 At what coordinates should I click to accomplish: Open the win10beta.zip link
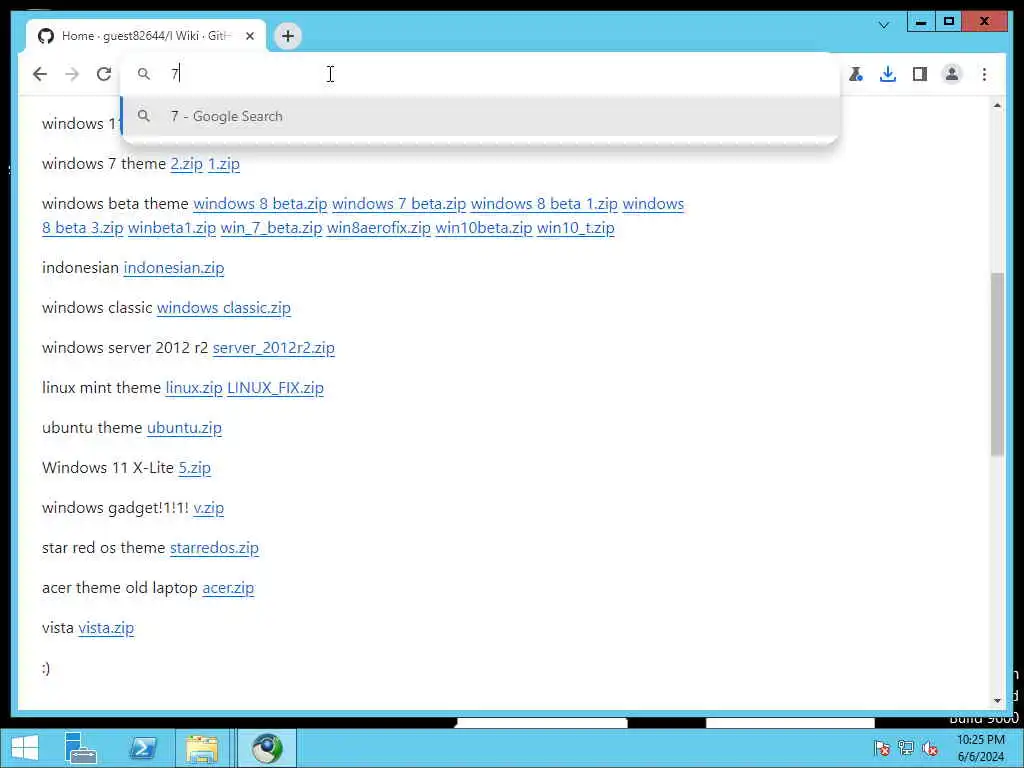click(x=484, y=228)
